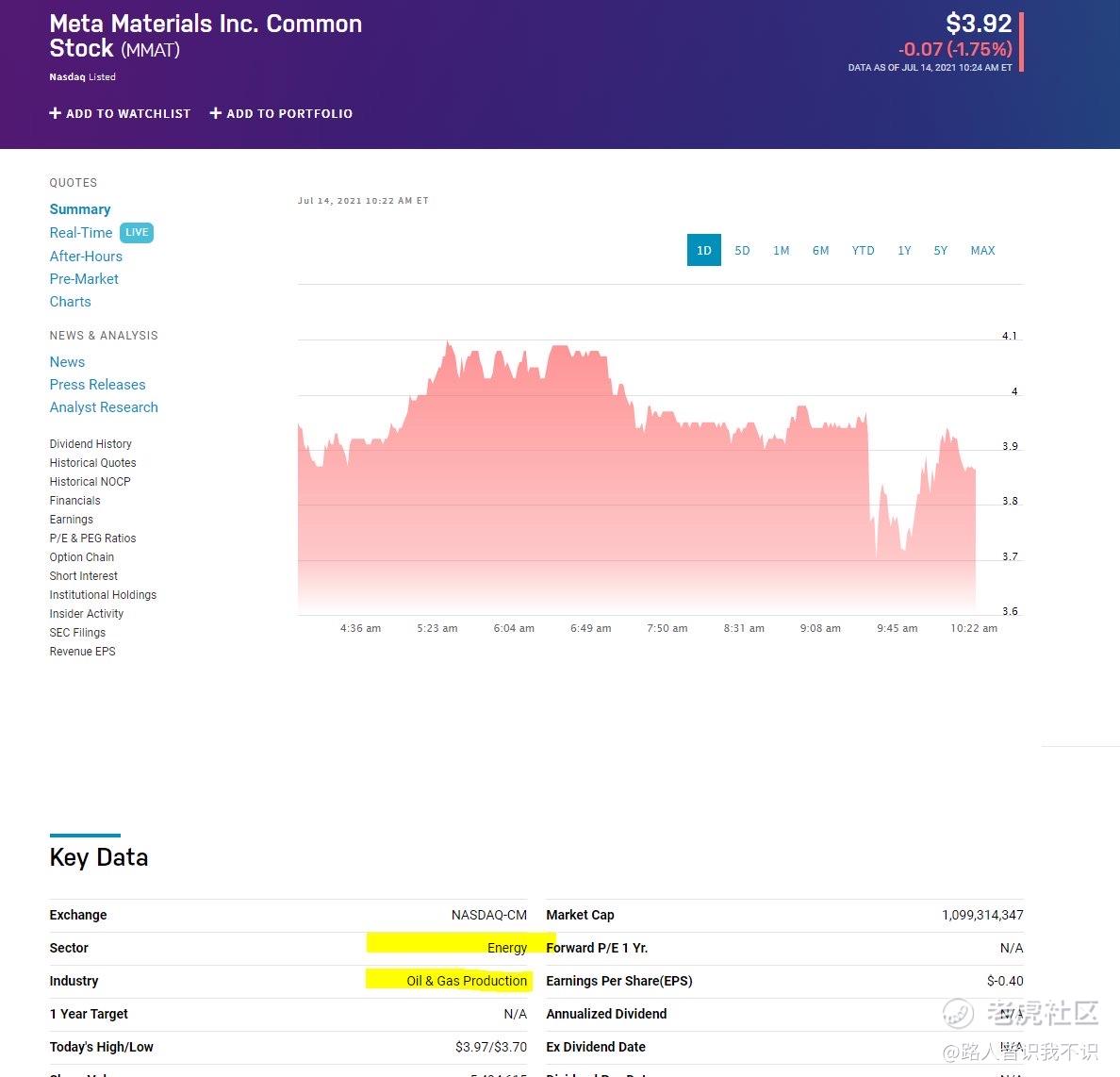Click the Today's High/Low value $3.97/$3.70
This screenshot has width=1120, height=1077.
coord(491,1047)
